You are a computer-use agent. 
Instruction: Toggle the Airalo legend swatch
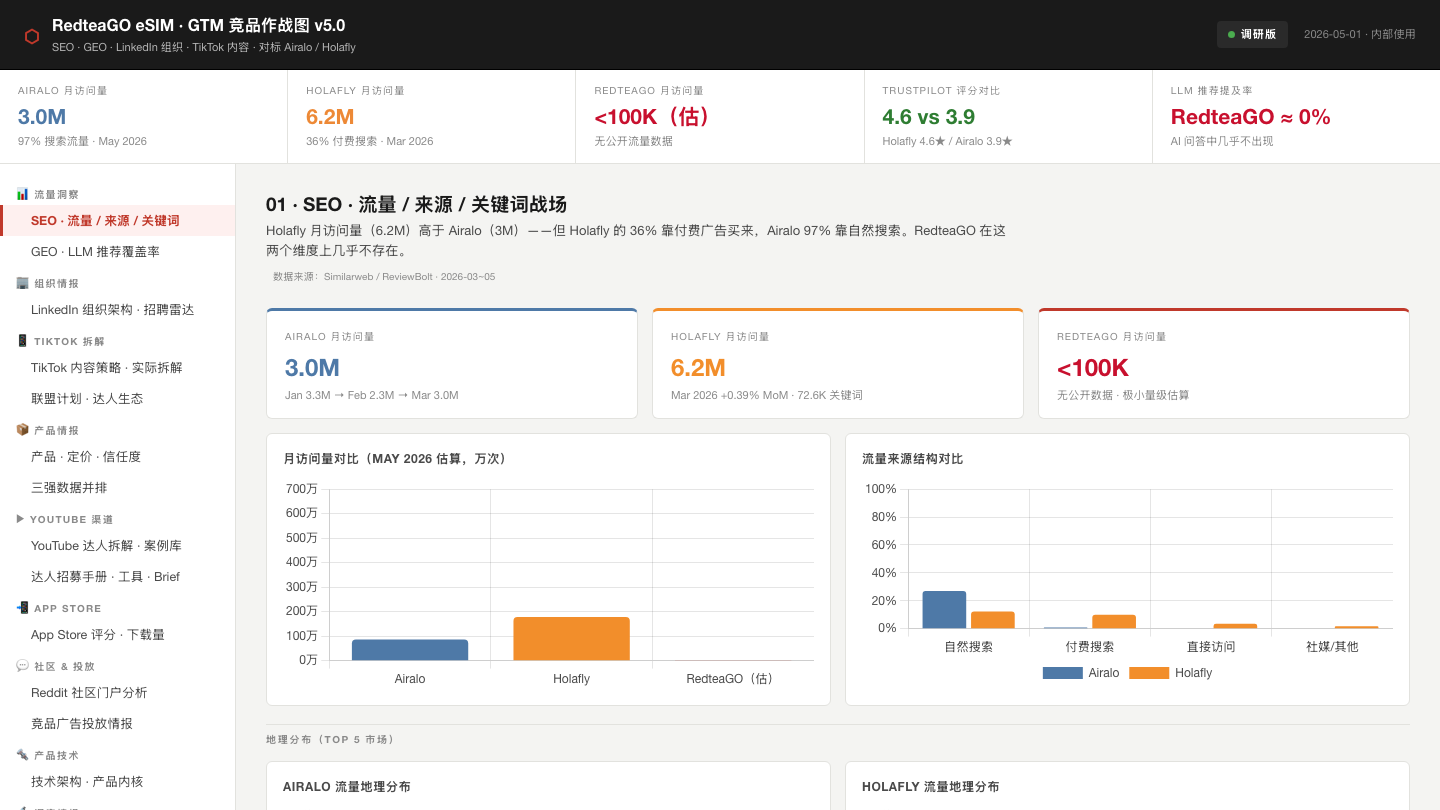point(1062,673)
